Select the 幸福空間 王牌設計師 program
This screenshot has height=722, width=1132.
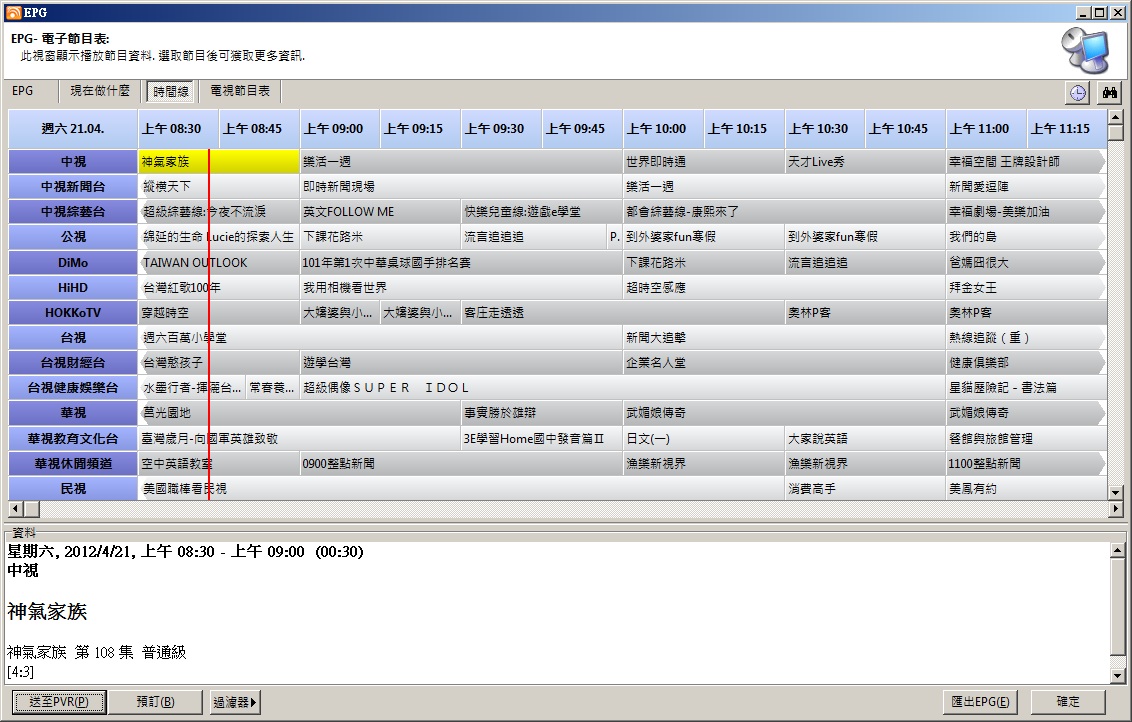click(x=1027, y=162)
